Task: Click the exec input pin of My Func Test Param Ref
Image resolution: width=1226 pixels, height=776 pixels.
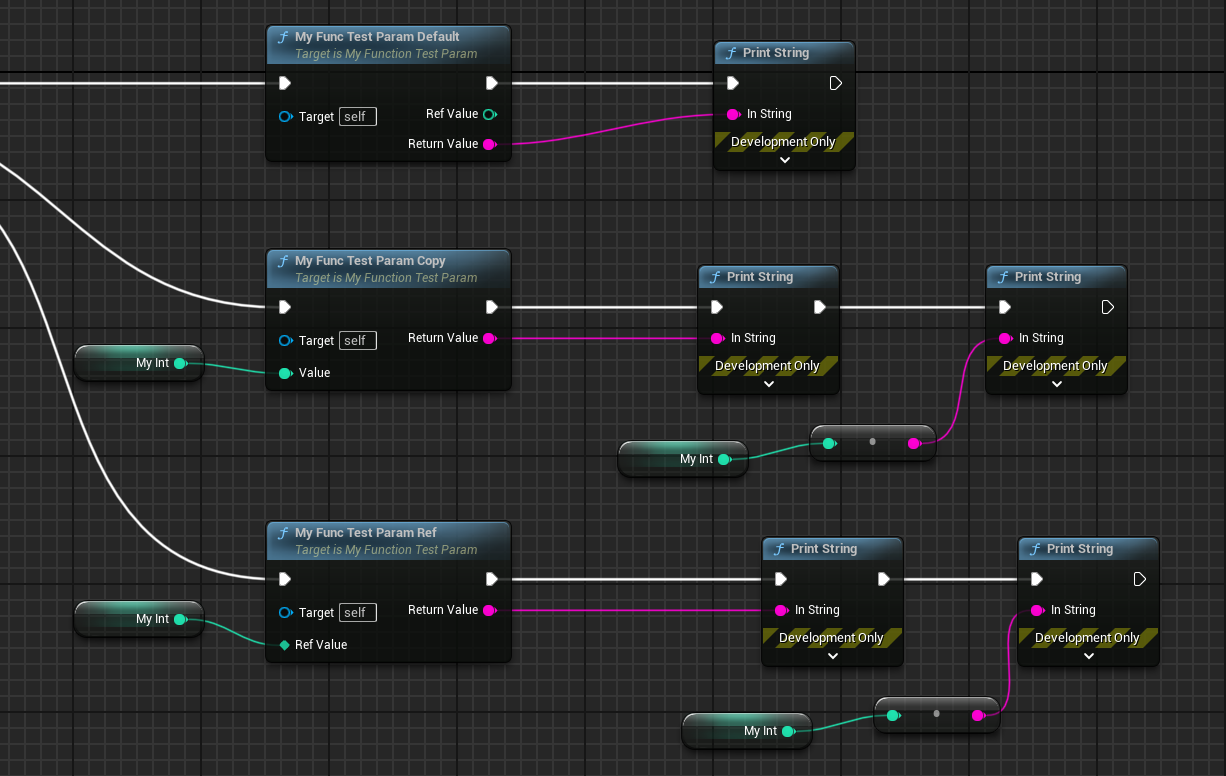Action: tap(285, 579)
